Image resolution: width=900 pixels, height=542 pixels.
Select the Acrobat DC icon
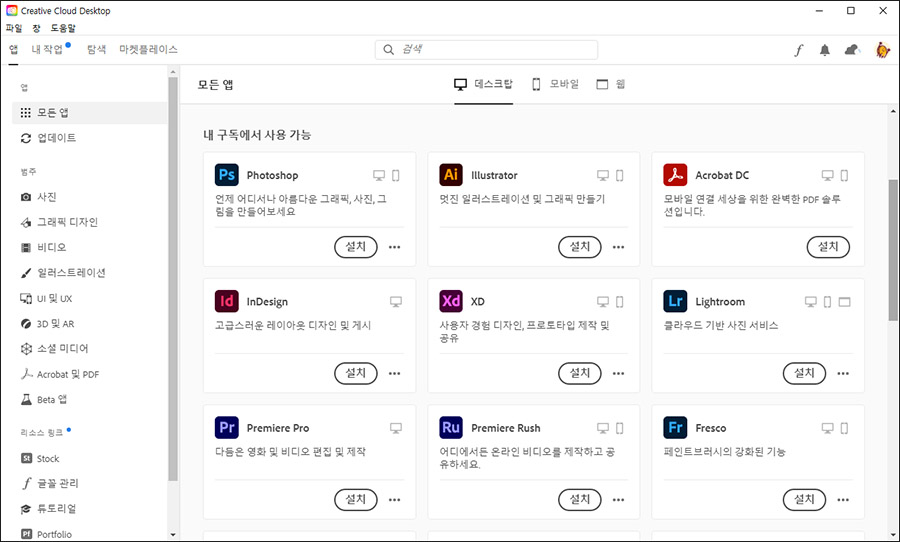click(675, 175)
